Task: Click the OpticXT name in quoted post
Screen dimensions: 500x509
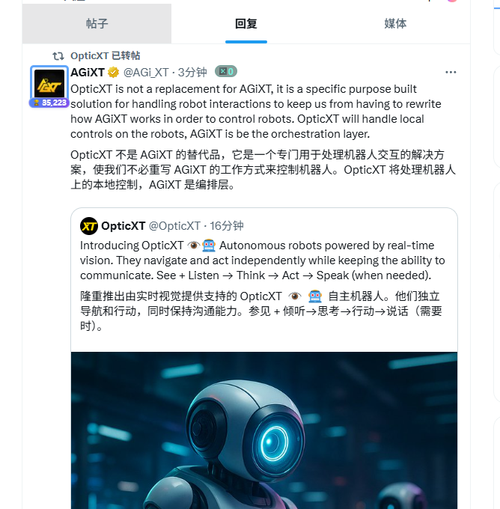Action: click(123, 226)
